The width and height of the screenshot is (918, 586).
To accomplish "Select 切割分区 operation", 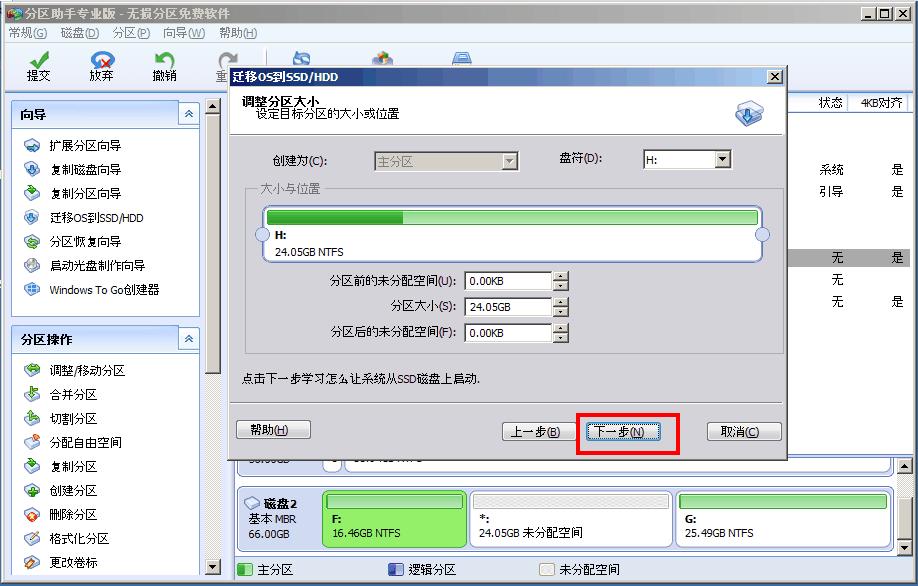I will pyautogui.click(x=74, y=418).
